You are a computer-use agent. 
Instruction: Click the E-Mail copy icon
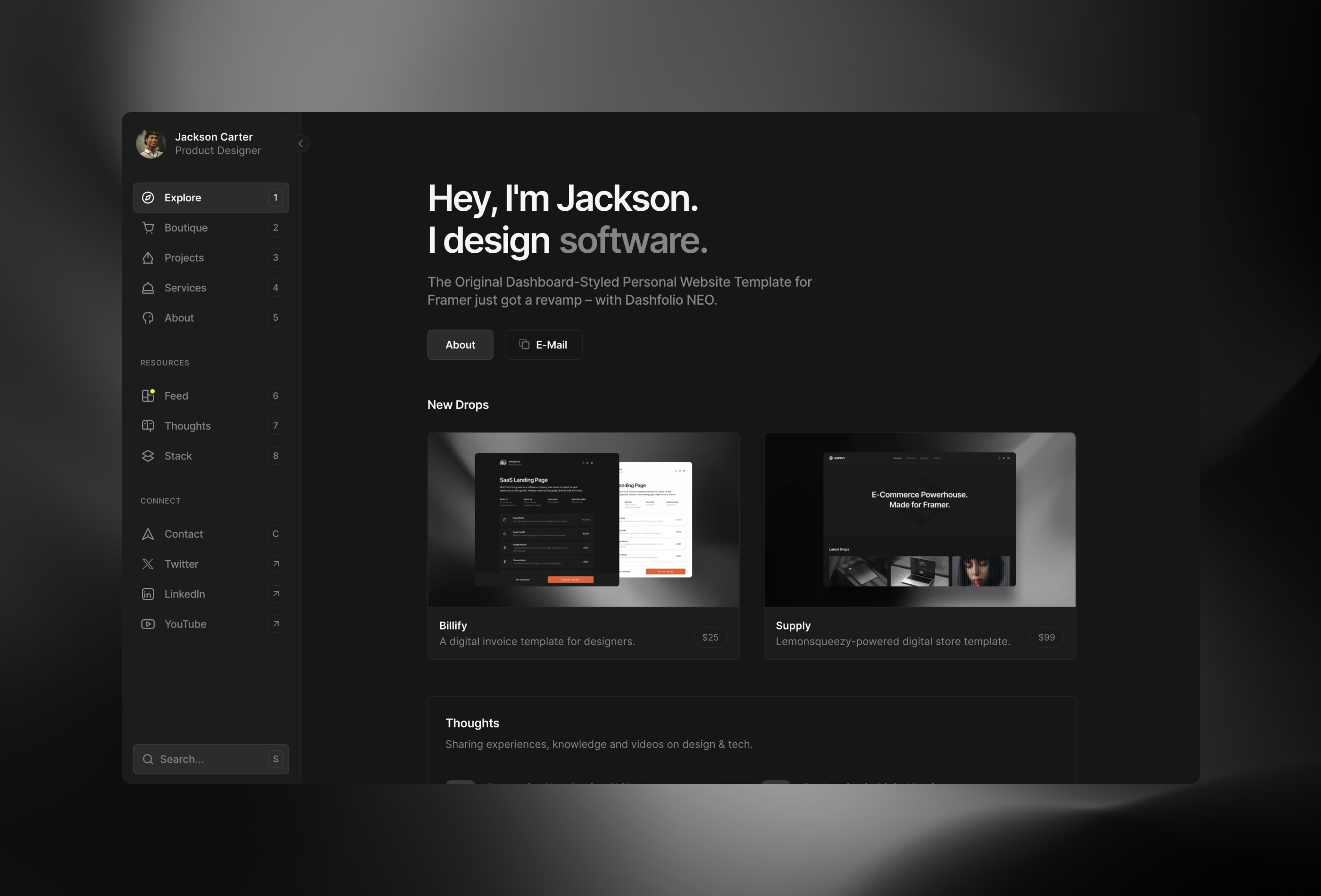pos(524,344)
